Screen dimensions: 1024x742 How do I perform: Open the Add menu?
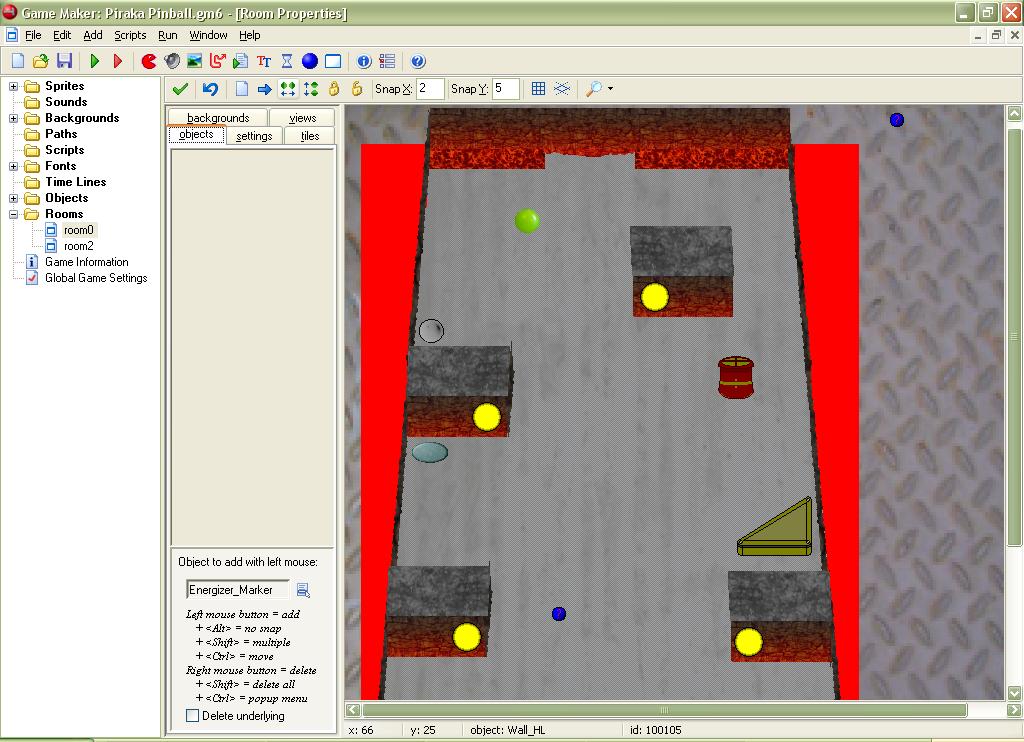93,35
